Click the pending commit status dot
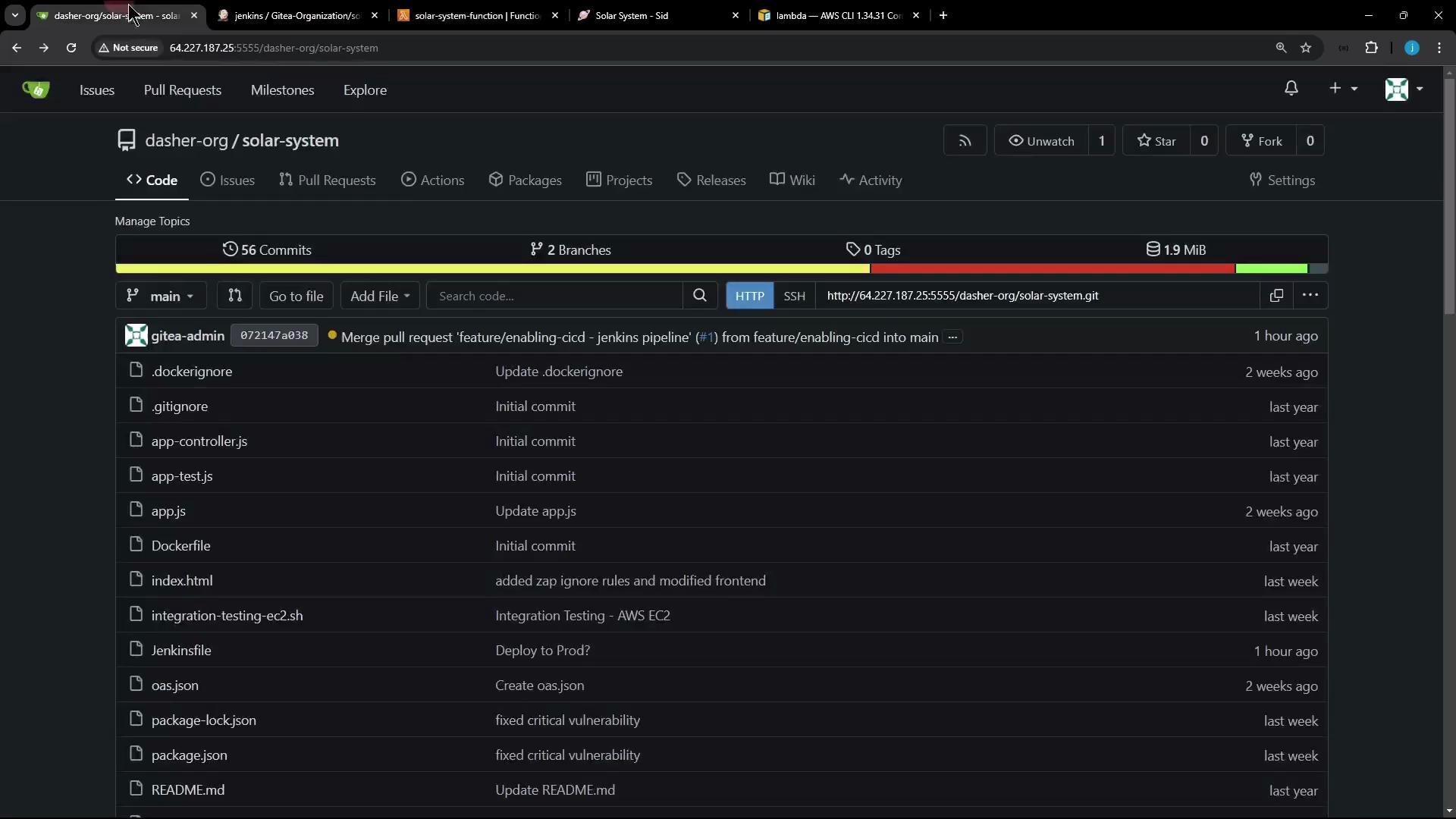Image resolution: width=1456 pixels, height=819 pixels. coord(332,334)
